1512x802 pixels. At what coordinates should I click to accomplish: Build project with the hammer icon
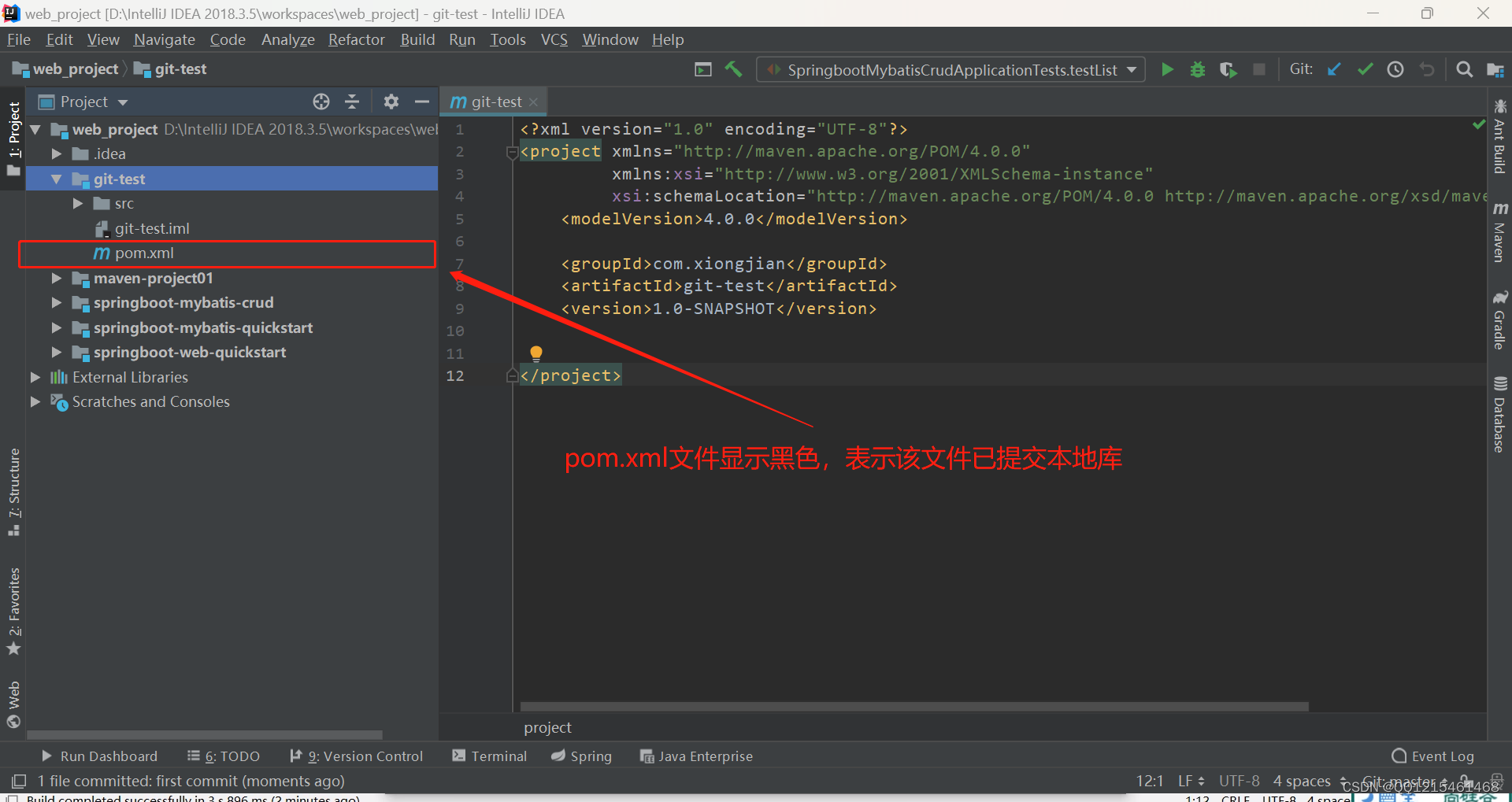734,70
